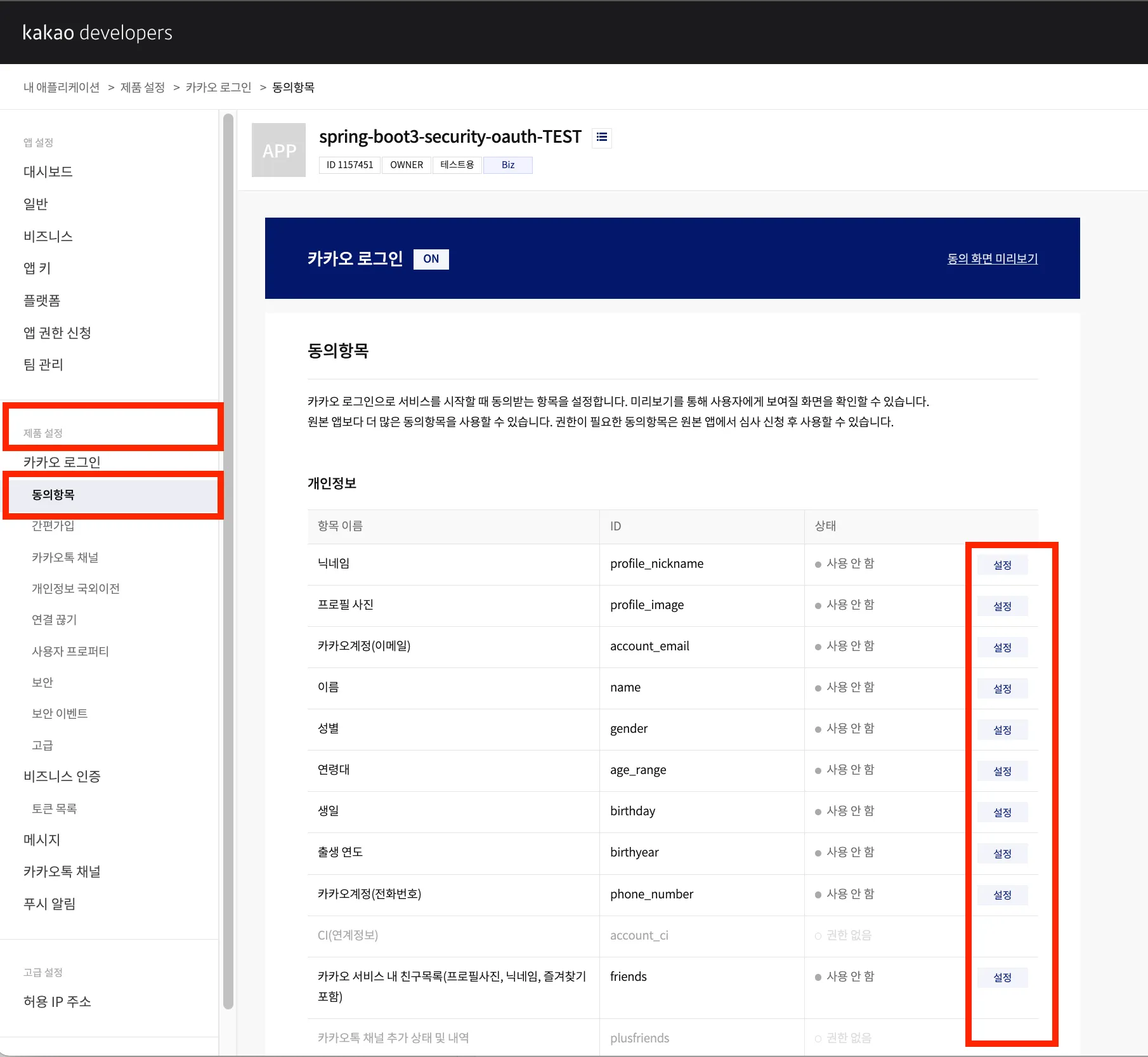Screen dimensions: 1148x1057
Task: Click the app title spring-boot3-security-oauth-TEST
Action: click(450, 136)
